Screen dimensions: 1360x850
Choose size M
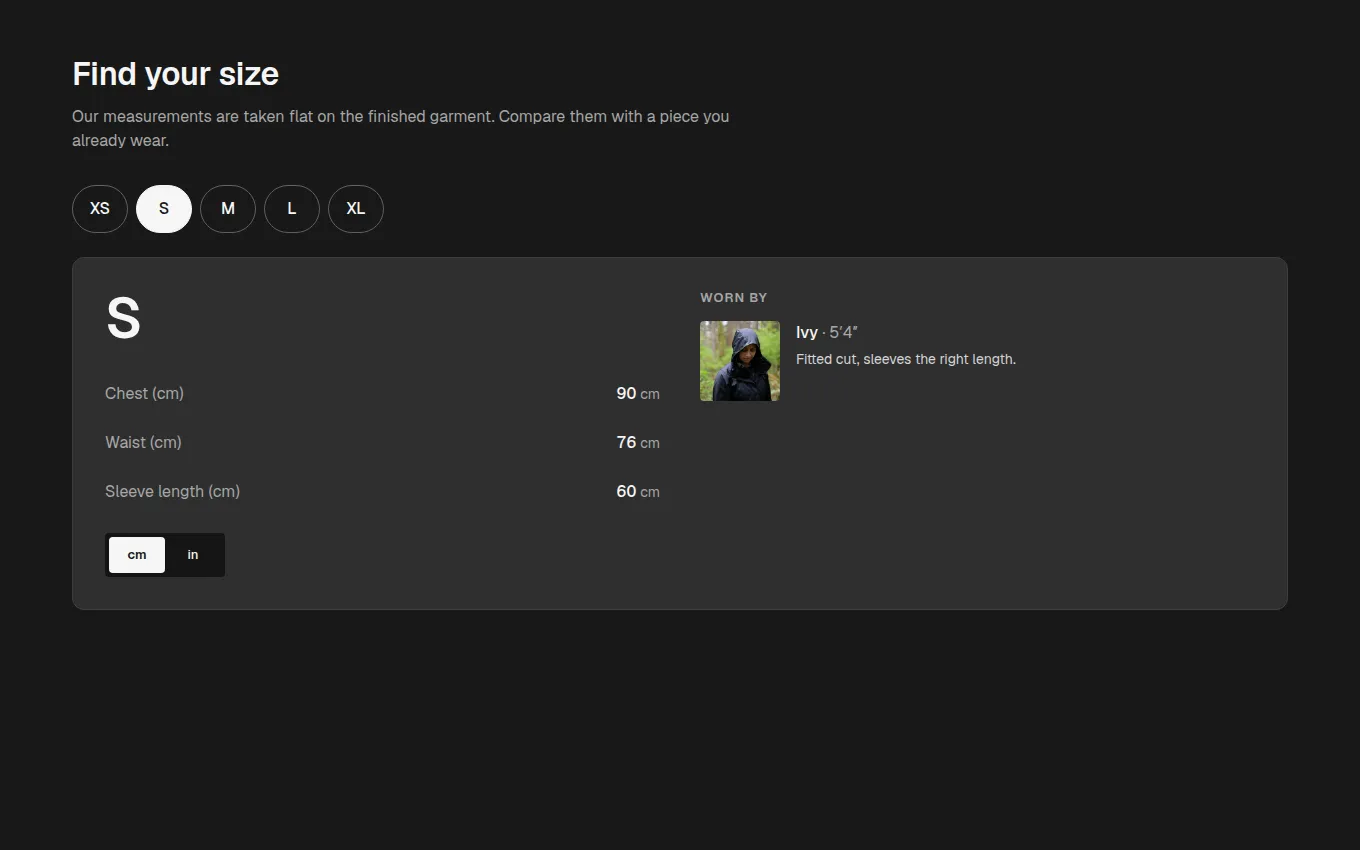(x=228, y=209)
